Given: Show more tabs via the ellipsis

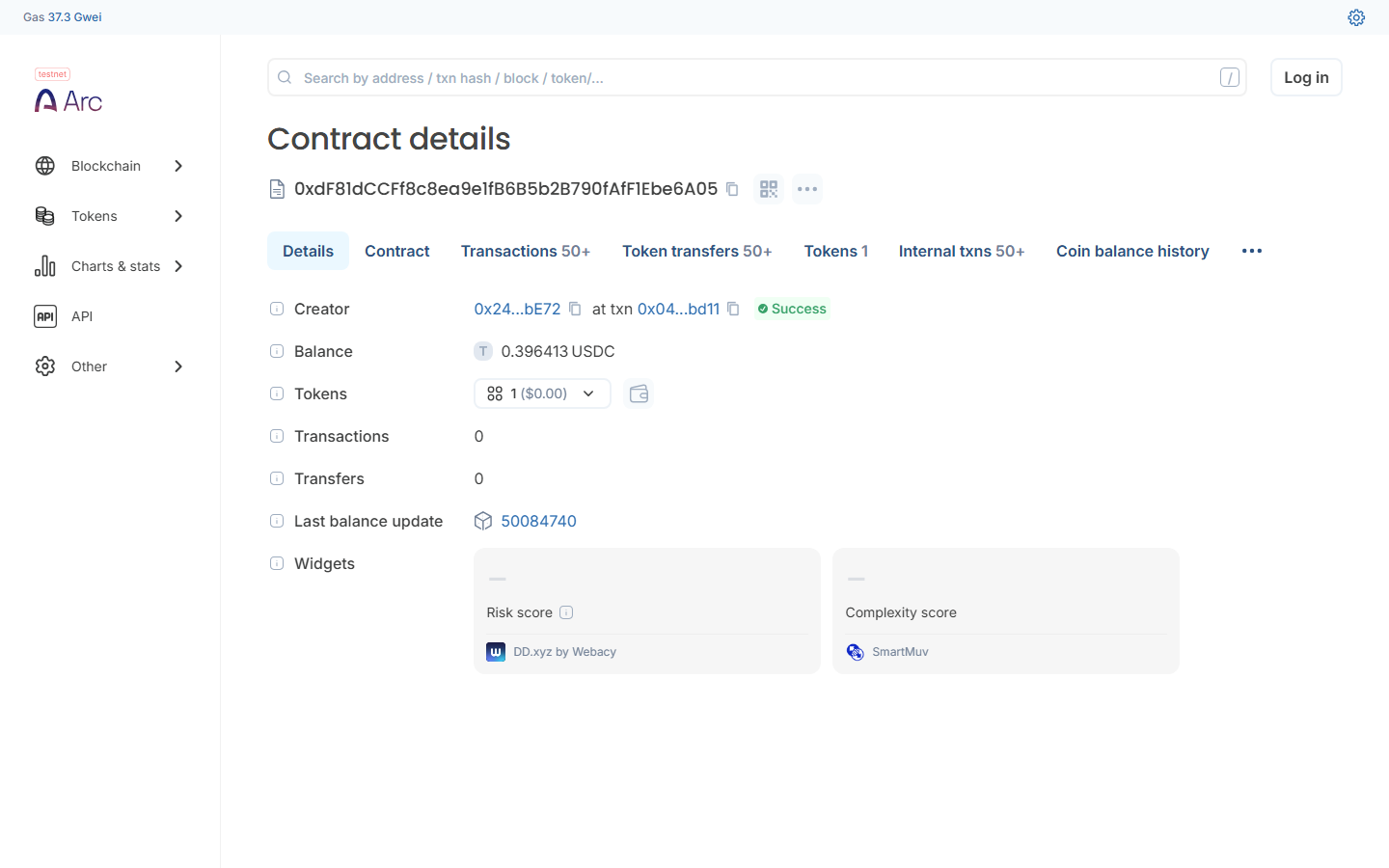Looking at the screenshot, I should coord(1252,251).
